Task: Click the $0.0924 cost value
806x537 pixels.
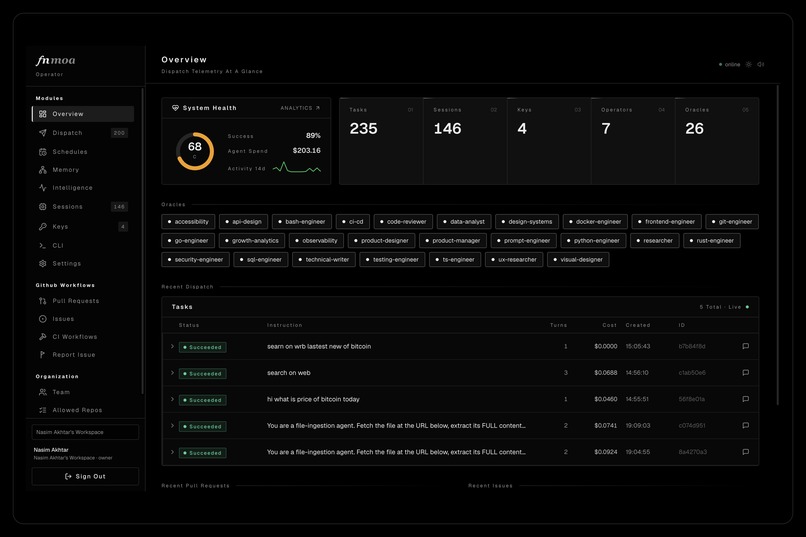Action: pyautogui.click(x=606, y=452)
